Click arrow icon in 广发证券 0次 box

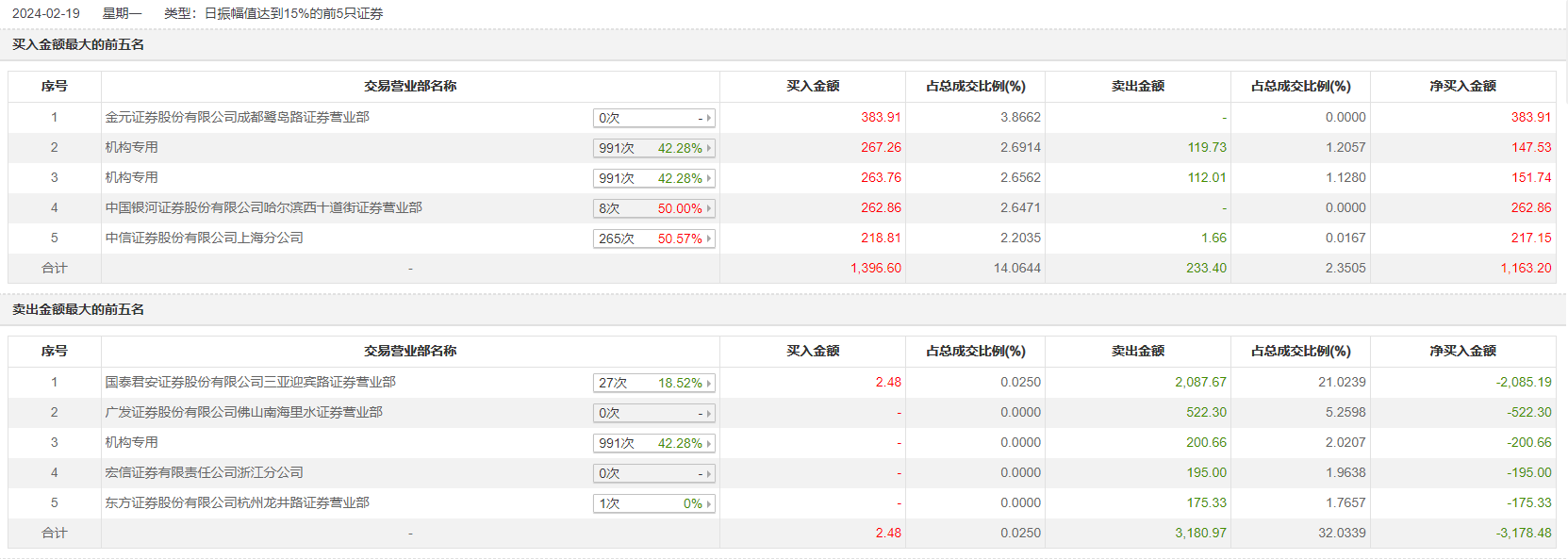709,413
